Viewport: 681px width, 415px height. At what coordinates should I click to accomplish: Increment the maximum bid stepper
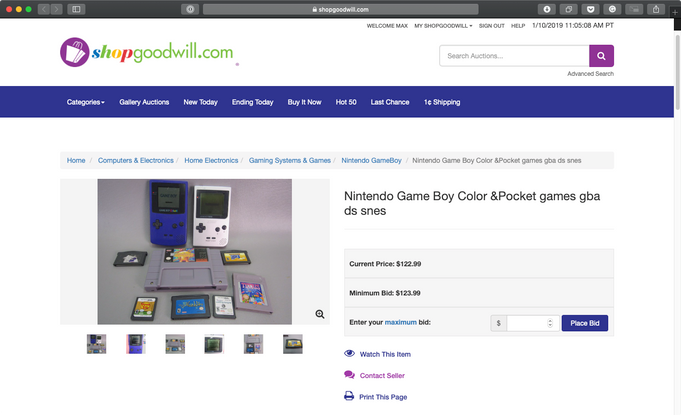coord(550,319)
